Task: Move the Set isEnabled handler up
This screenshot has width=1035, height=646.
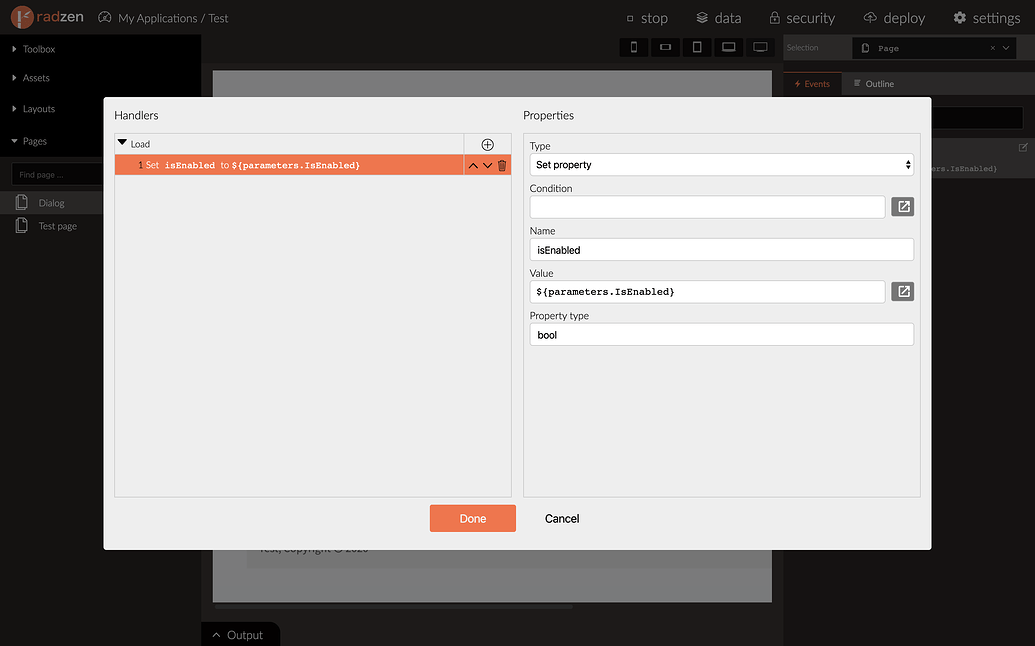Action: coord(473,165)
